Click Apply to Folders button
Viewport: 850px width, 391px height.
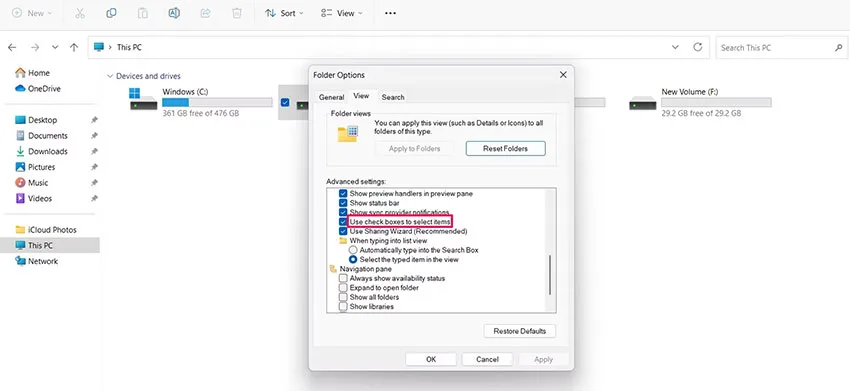[414, 149]
